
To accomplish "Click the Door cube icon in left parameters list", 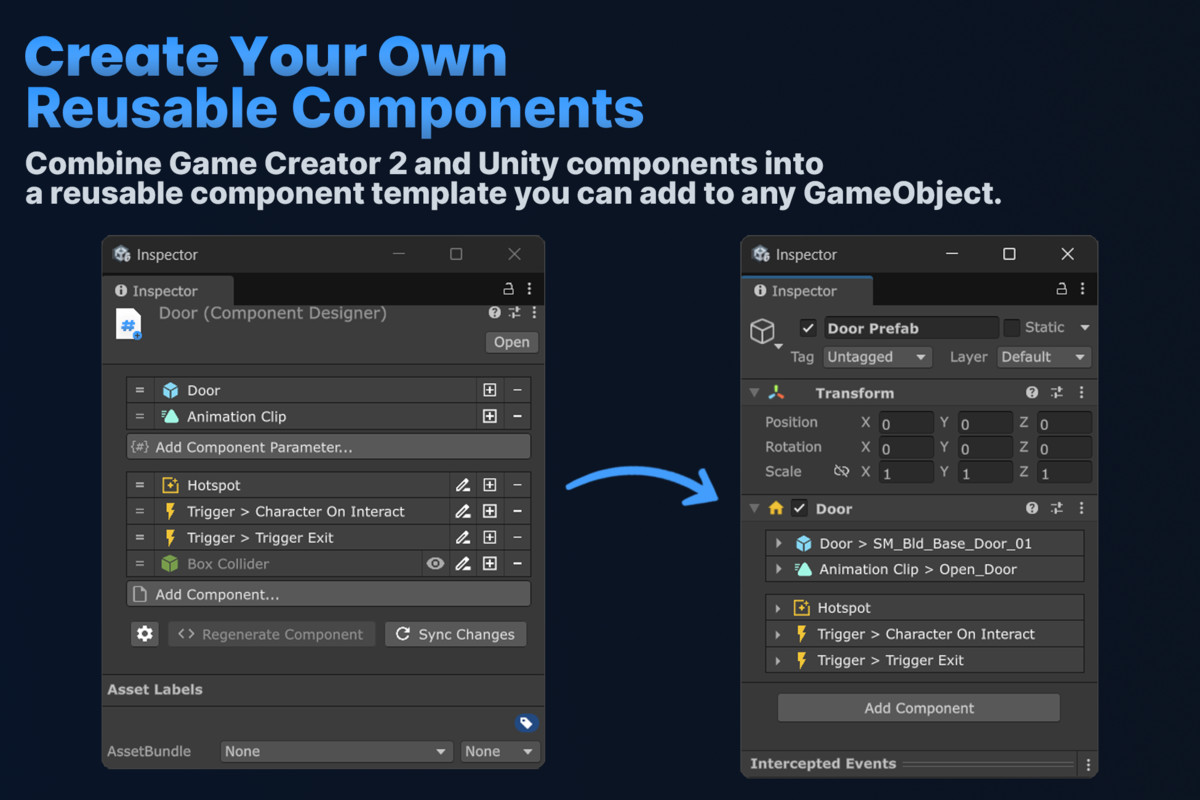I will pyautogui.click(x=170, y=391).
